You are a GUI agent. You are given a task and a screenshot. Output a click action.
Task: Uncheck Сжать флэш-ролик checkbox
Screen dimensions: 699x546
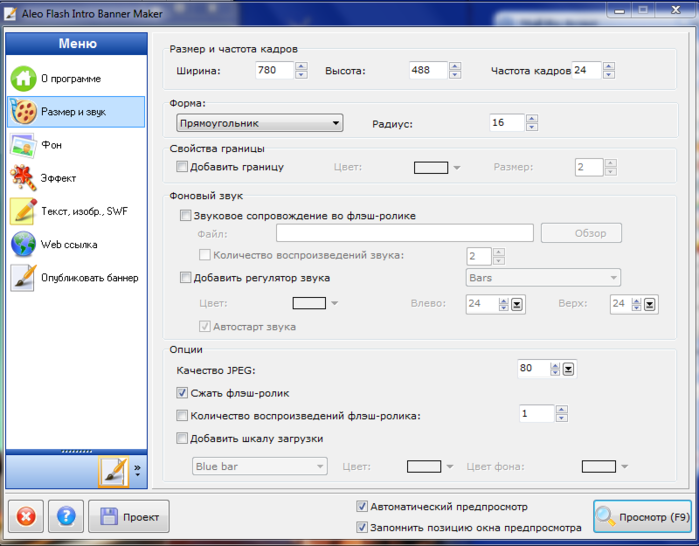pyautogui.click(x=181, y=393)
